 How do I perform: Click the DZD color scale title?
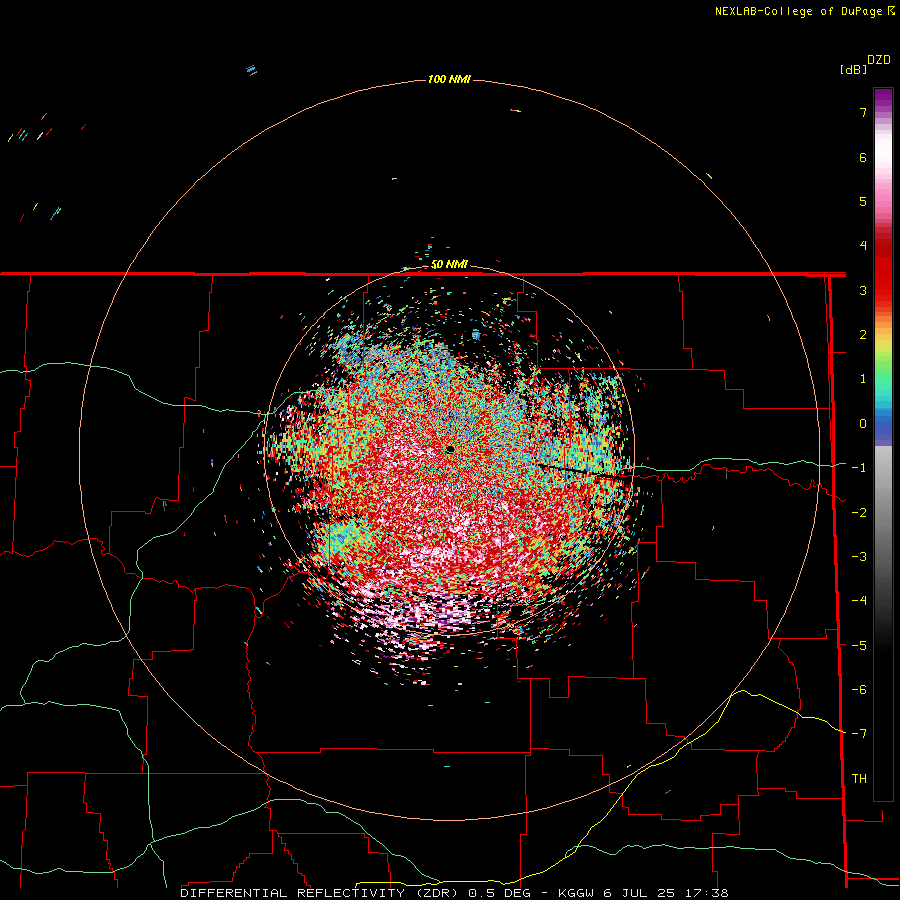879,60
